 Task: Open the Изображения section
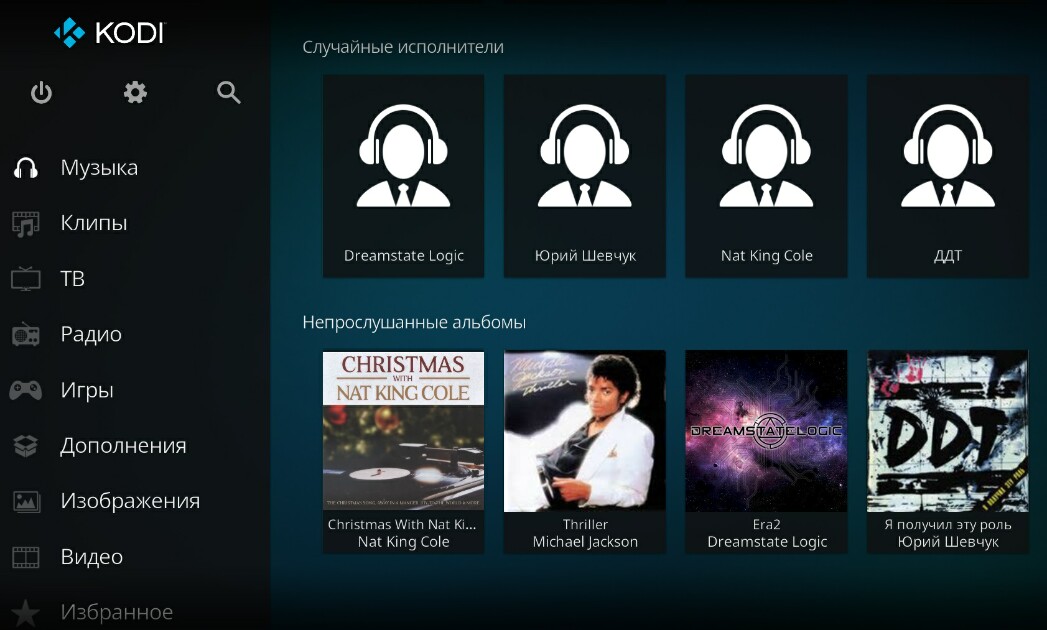coord(130,501)
